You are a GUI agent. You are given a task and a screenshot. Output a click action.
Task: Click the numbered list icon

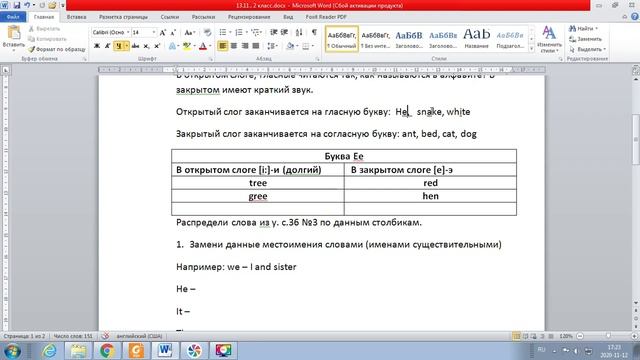pyautogui.click(x=239, y=32)
